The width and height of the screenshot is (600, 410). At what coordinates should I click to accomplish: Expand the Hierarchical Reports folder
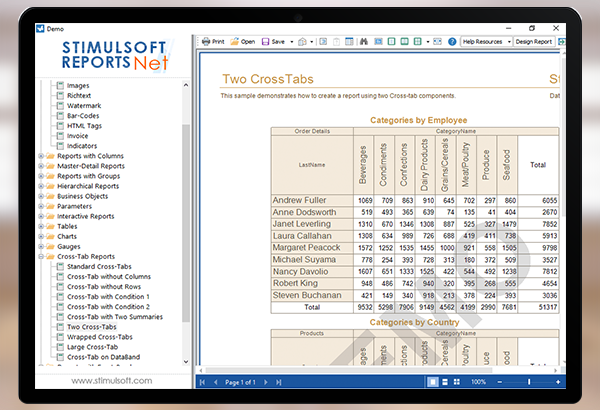pyautogui.click(x=41, y=186)
